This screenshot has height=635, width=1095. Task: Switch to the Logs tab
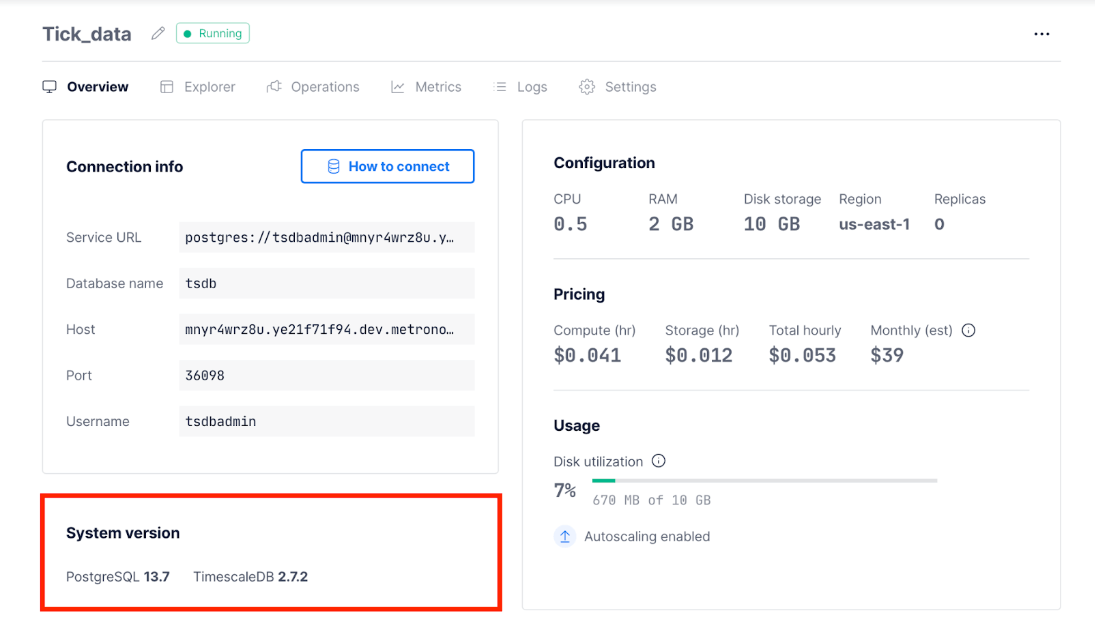click(x=530, y=87)
